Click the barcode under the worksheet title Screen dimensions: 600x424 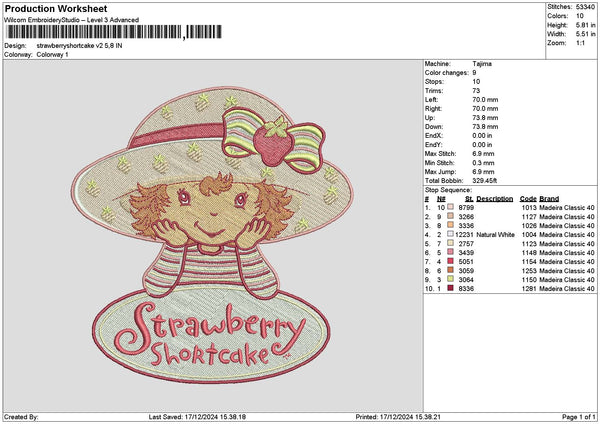pyautogui.click(x=113, y=32)
